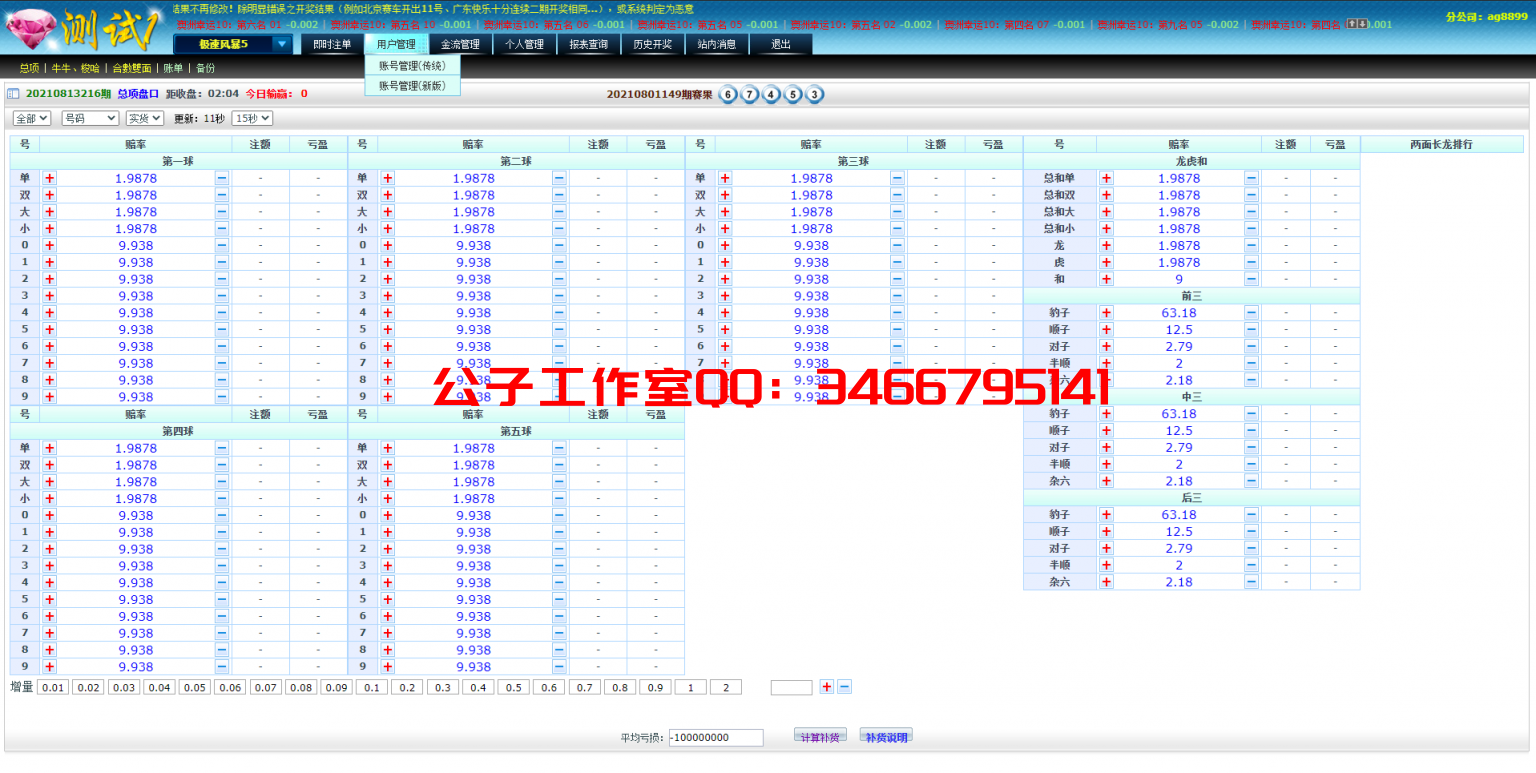Click 退出 to log out
This screenshot has width=1536, height=773.
780,44
